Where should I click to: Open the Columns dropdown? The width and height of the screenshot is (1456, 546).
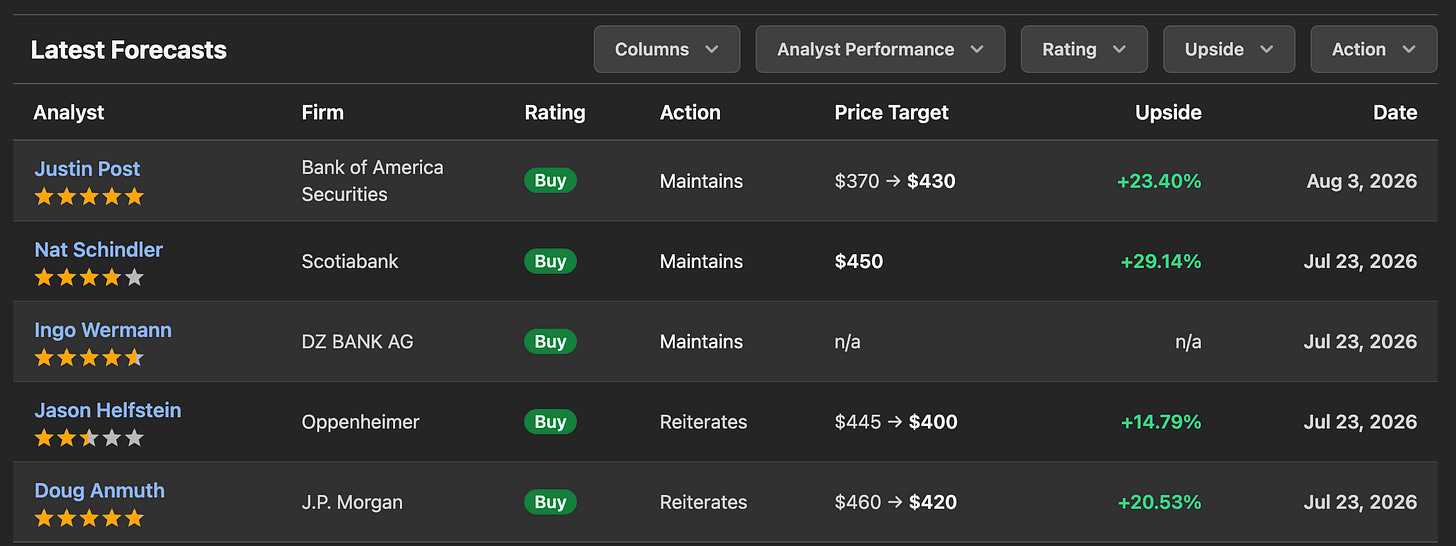click(x=667, y=49)
